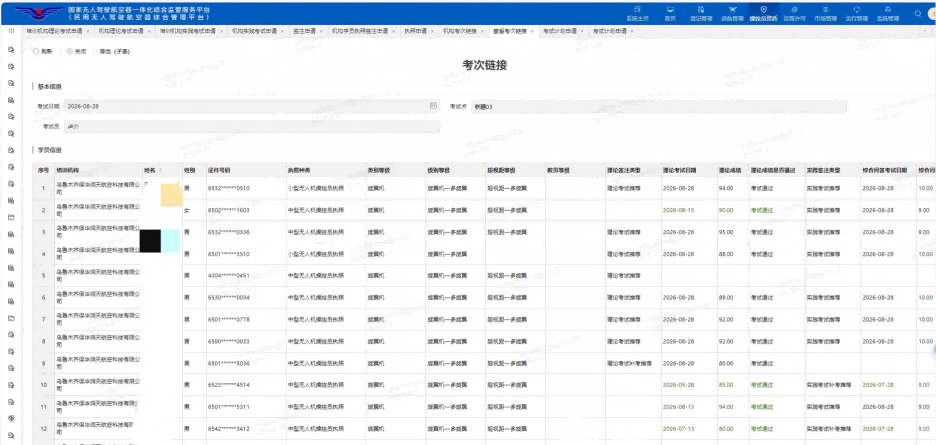
Task: Switch to 机构考次链接 tab
Action: click(460, 31)
